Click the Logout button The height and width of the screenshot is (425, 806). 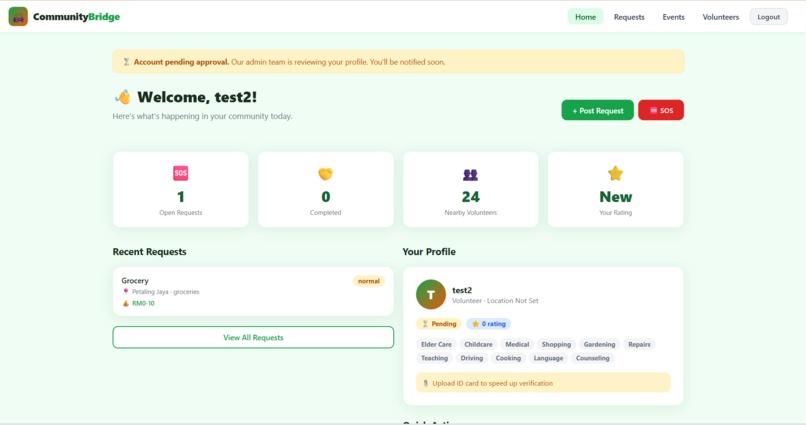click(x=768, y=17)
